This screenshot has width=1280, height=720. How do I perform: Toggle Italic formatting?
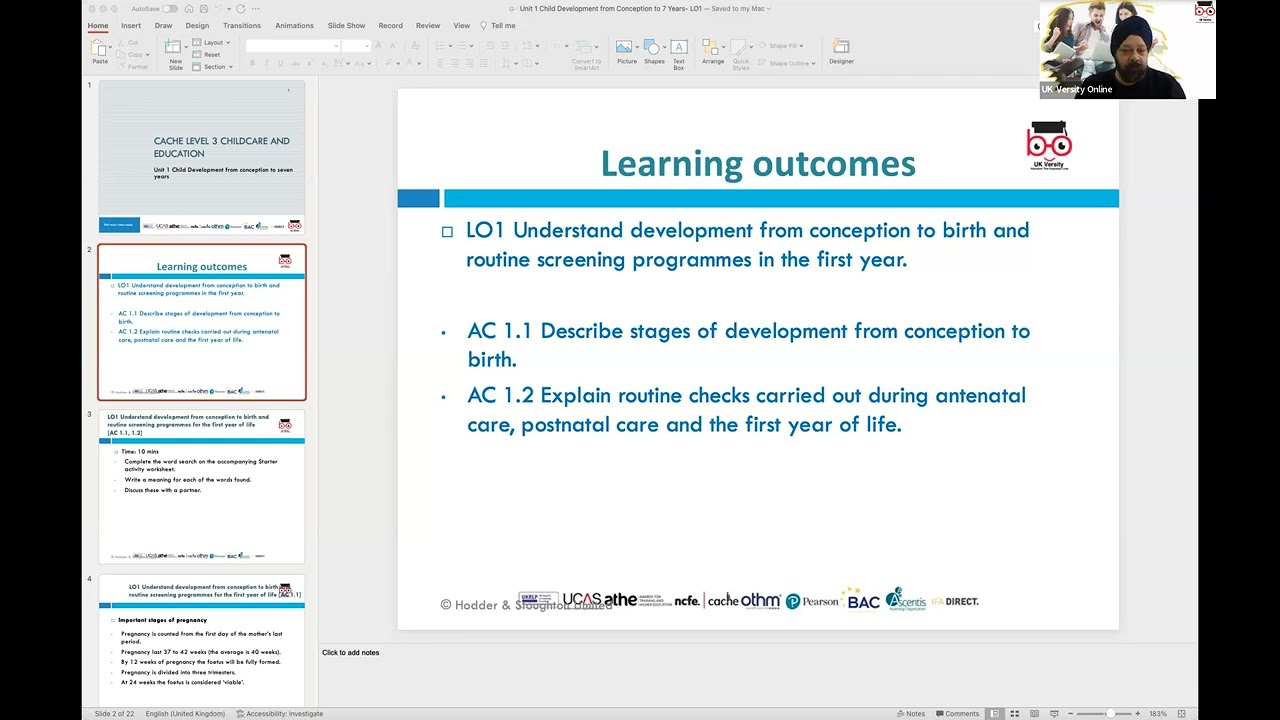click(x=266, y=63)
